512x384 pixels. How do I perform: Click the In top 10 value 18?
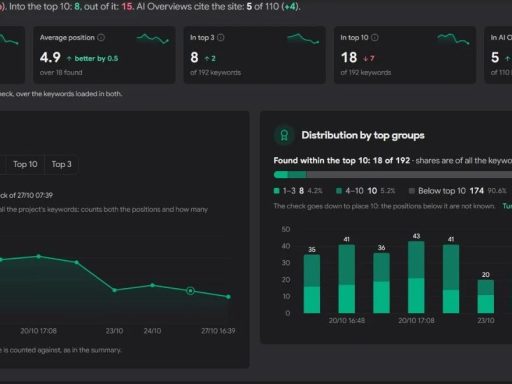[349, 58]
